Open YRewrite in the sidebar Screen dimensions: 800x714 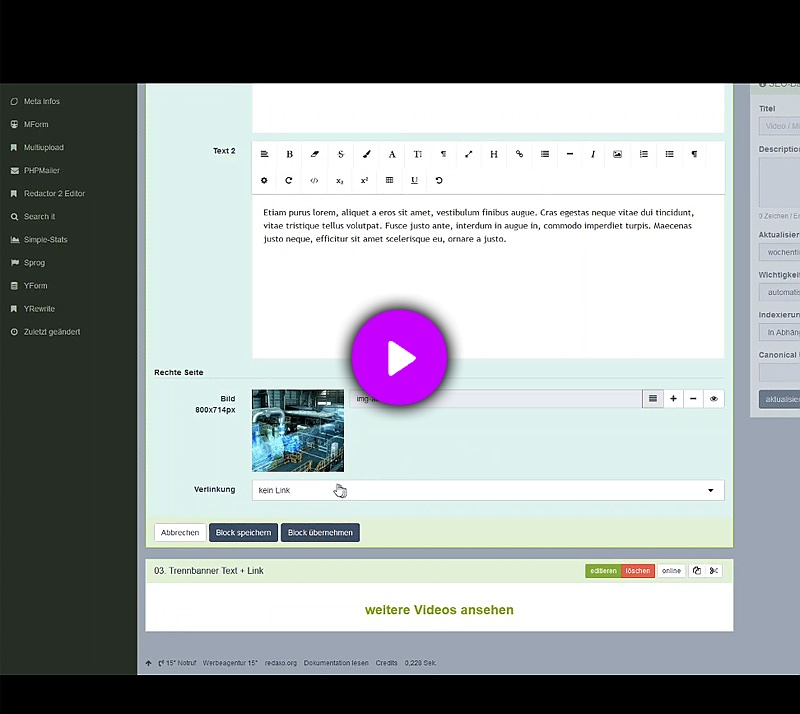click(36, 308)
